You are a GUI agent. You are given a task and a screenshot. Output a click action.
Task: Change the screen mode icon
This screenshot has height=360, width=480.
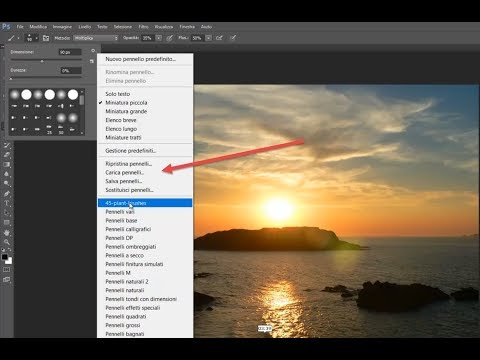pyautogui.click(x=7, y=280)
